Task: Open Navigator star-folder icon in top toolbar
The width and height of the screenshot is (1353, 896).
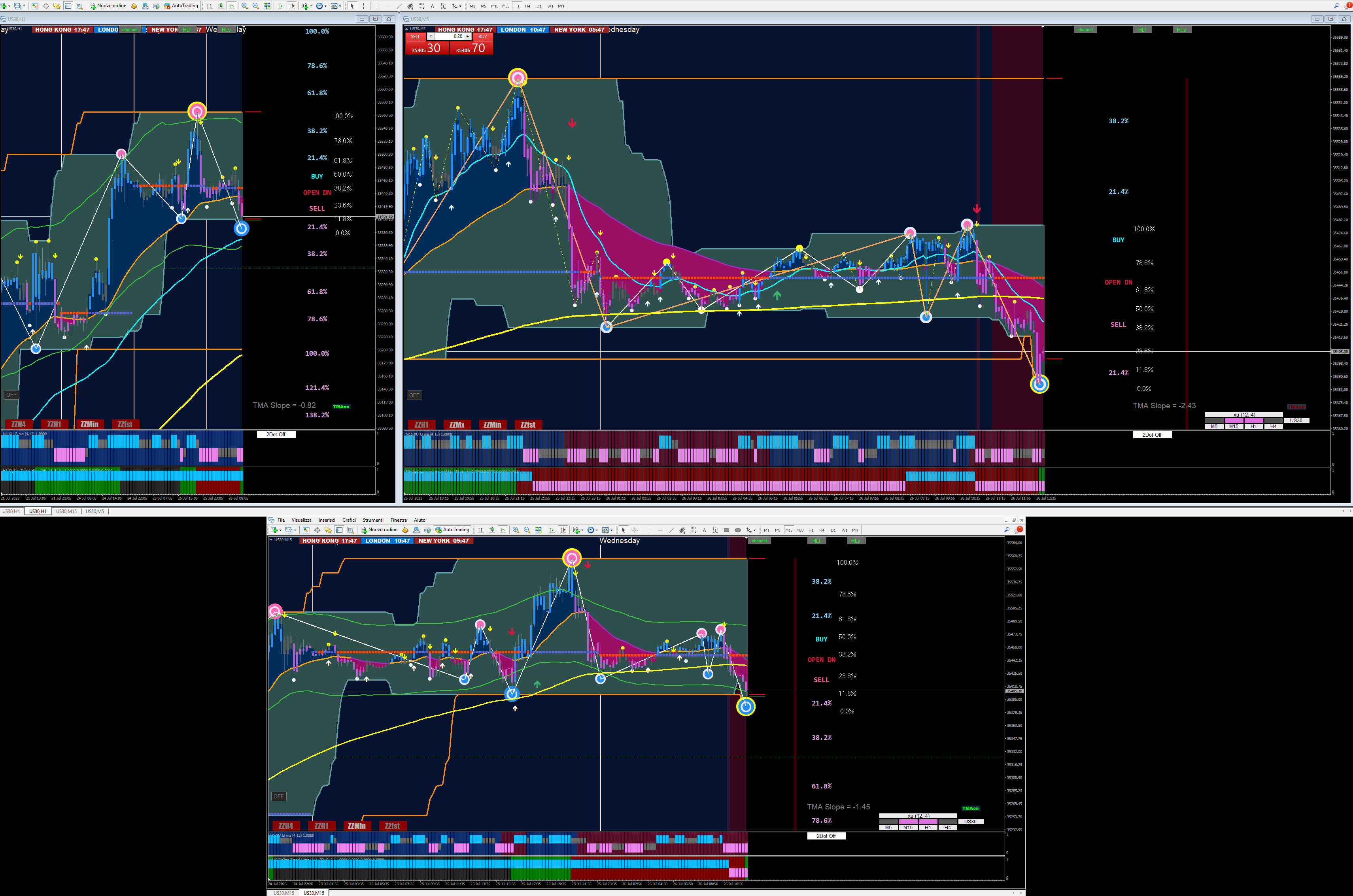Action: pos(57,6)
